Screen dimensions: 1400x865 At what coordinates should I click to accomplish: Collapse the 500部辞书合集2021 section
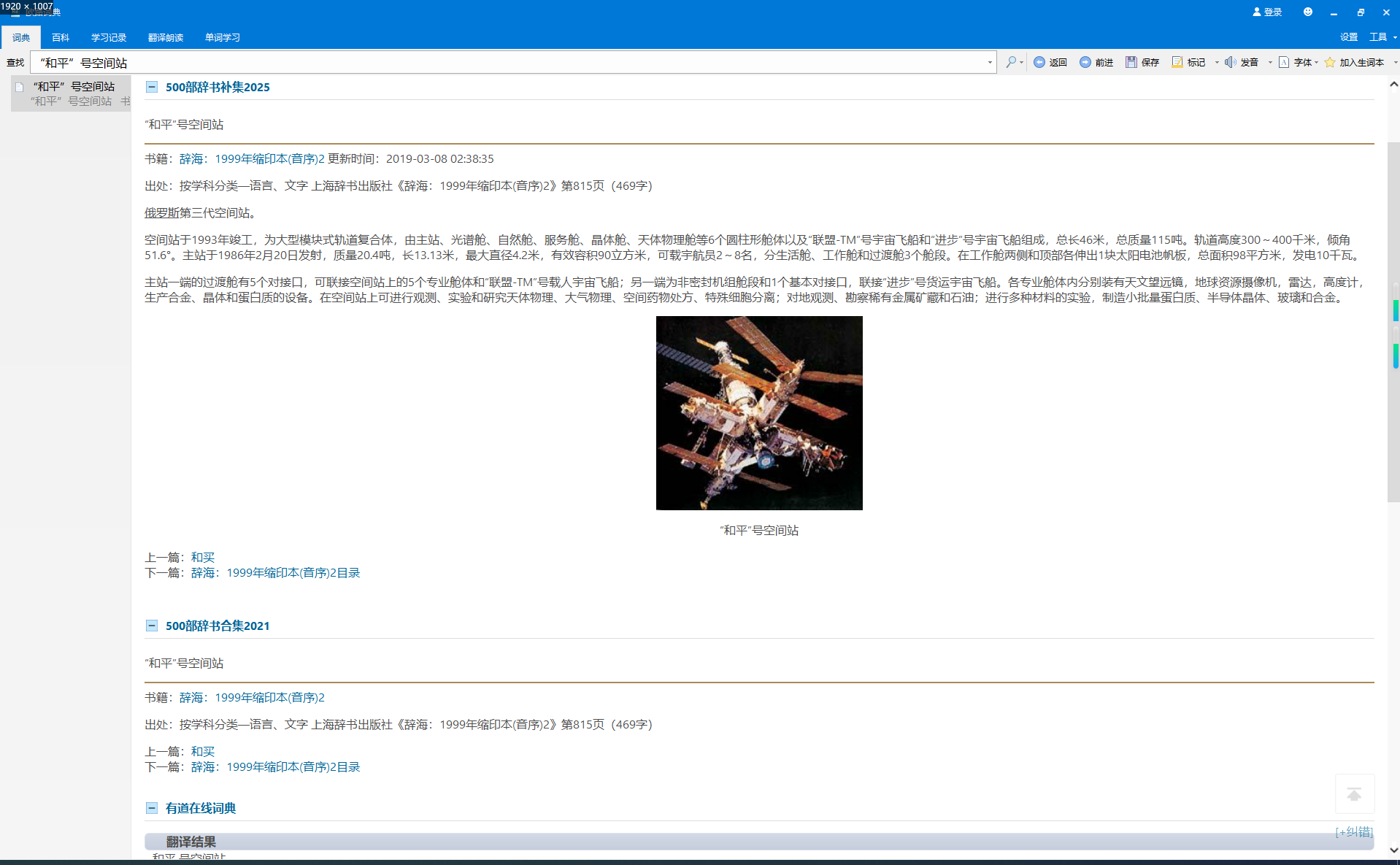coord(152,626)
